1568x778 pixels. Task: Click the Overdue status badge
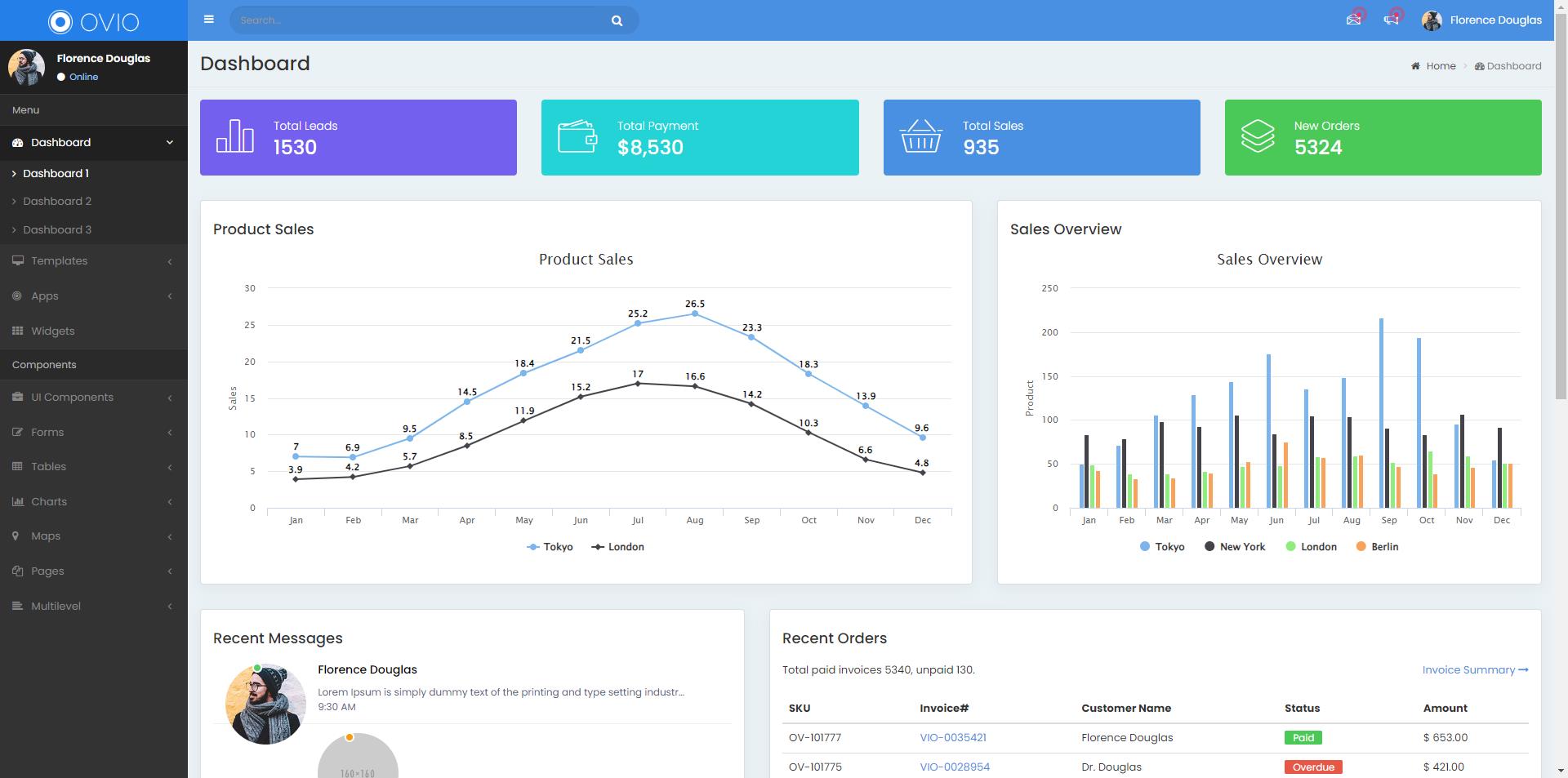click(x=1313, y=767)
